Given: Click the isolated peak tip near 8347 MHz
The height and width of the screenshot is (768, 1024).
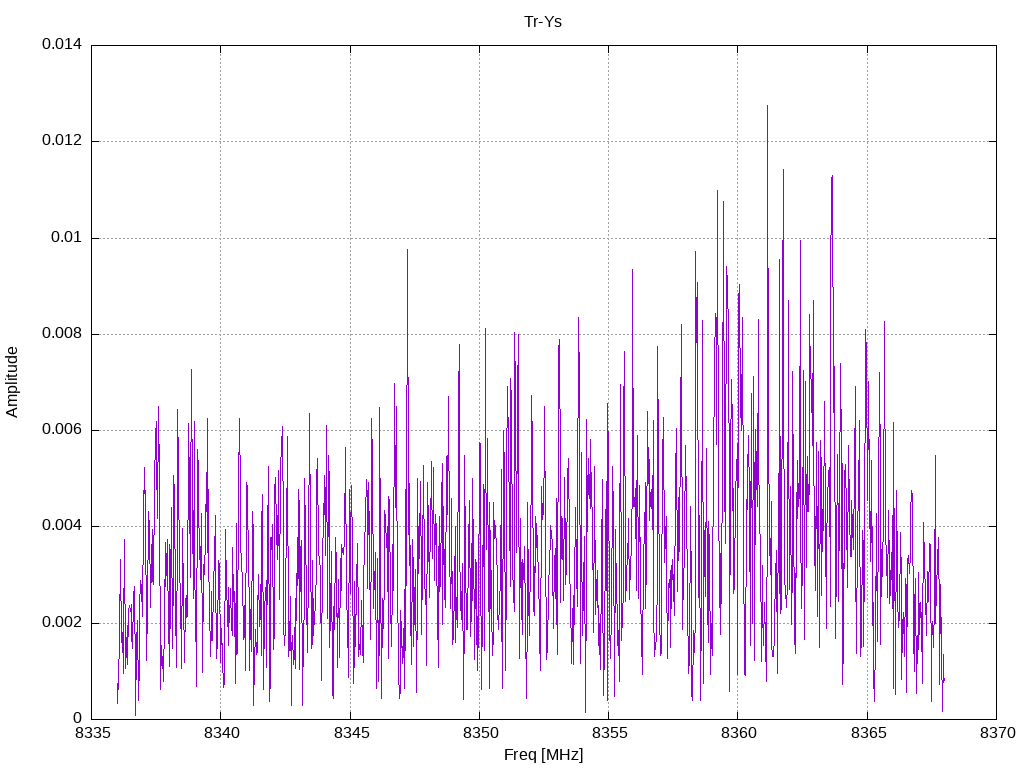Looking at the screenshot, I should coord(408,251).
